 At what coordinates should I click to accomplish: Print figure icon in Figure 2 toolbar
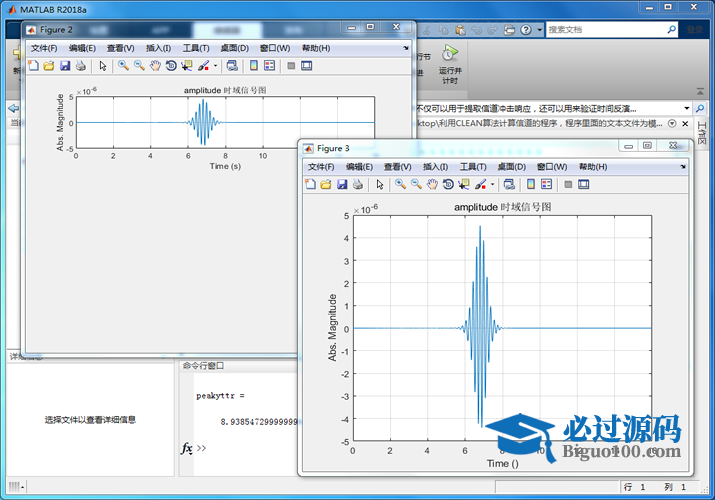pos(81,66)
